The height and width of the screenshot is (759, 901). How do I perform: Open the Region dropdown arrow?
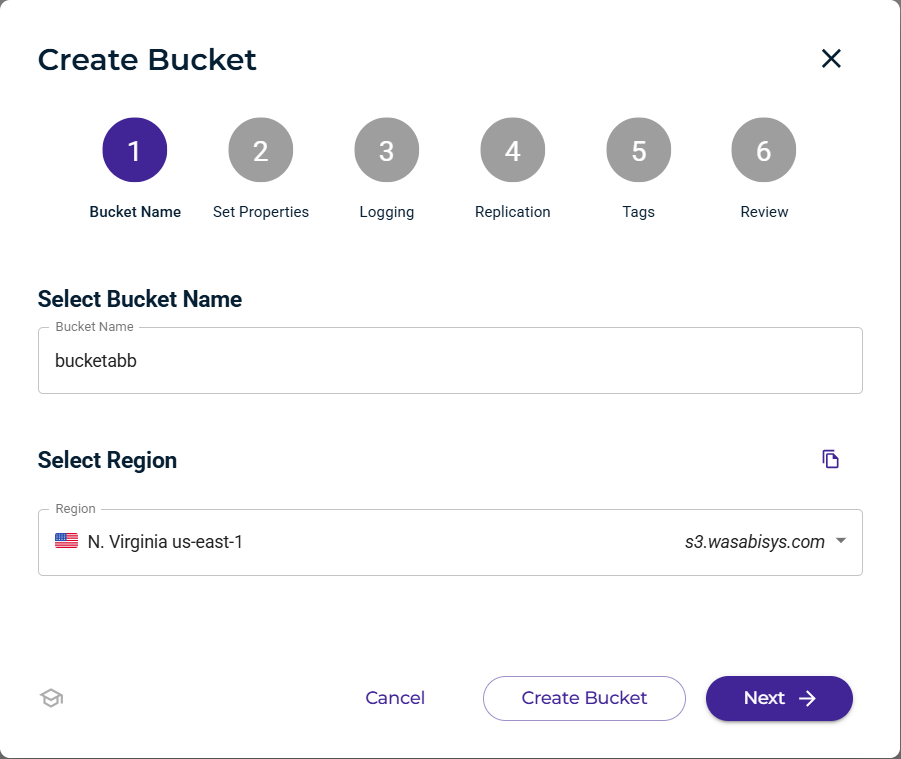click(841, 541)
